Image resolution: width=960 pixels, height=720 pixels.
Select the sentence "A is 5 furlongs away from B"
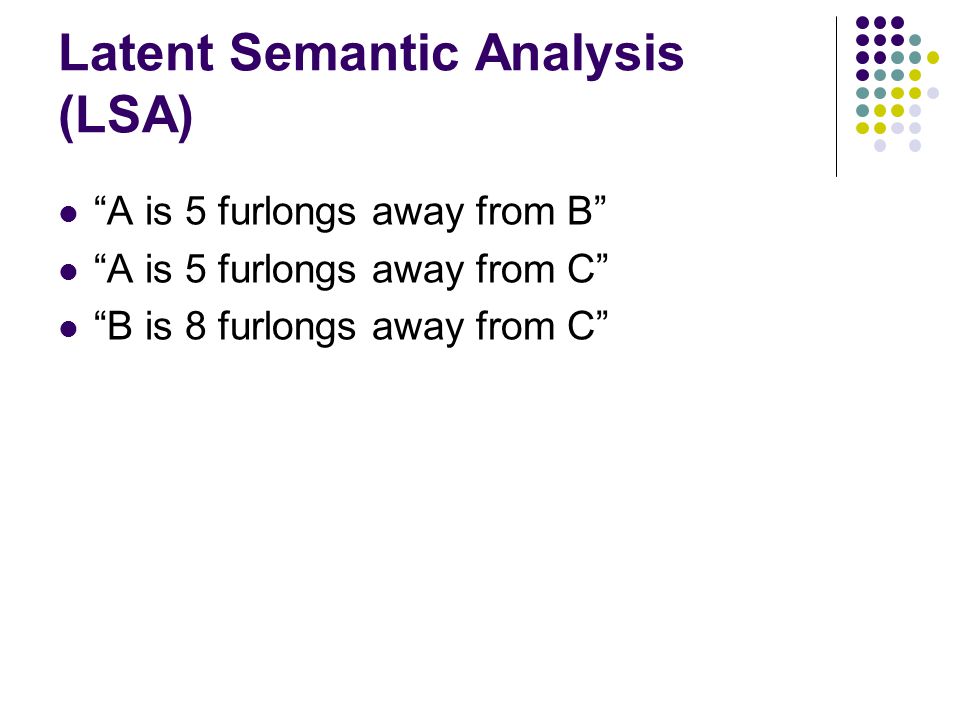click(350, 212)
